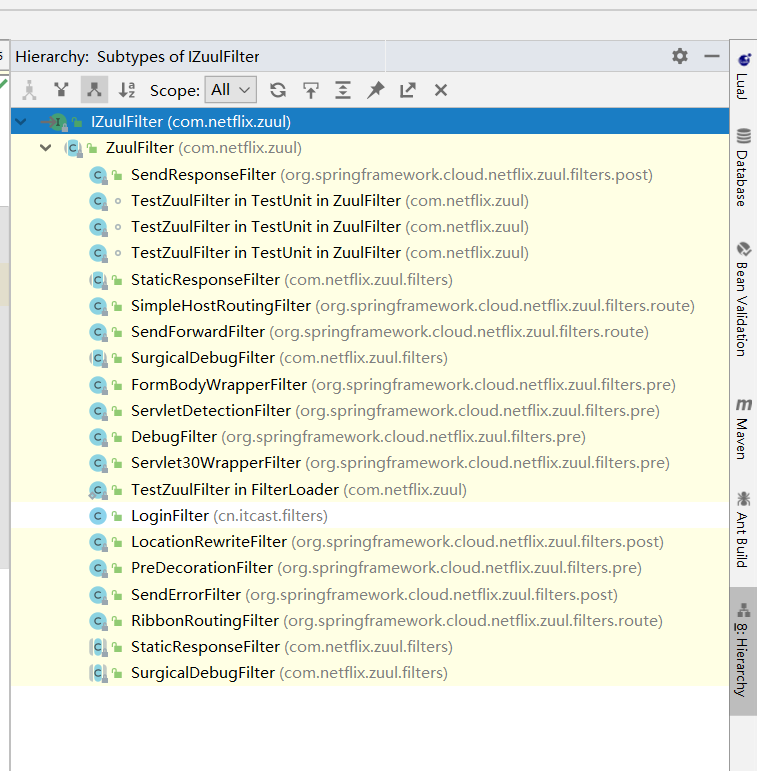Click the Servlet30WrapperFilter class icon

pyautogui.click(x=98, y=463)
